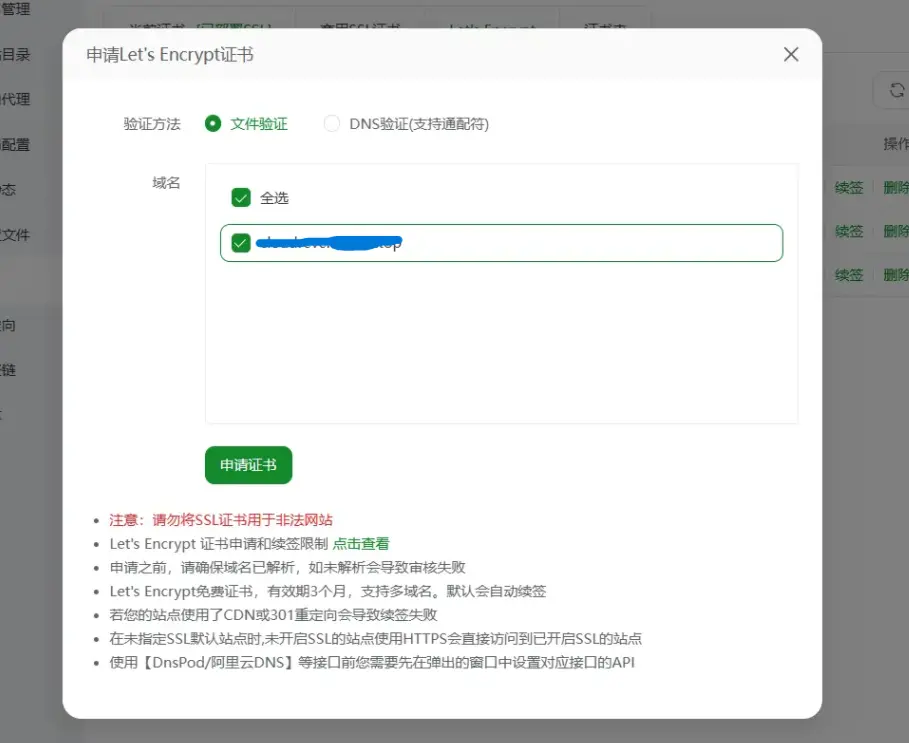Uncheck the redacted domain checkbox
This screenshot has width=909, height=743.
tap(241, 243)
